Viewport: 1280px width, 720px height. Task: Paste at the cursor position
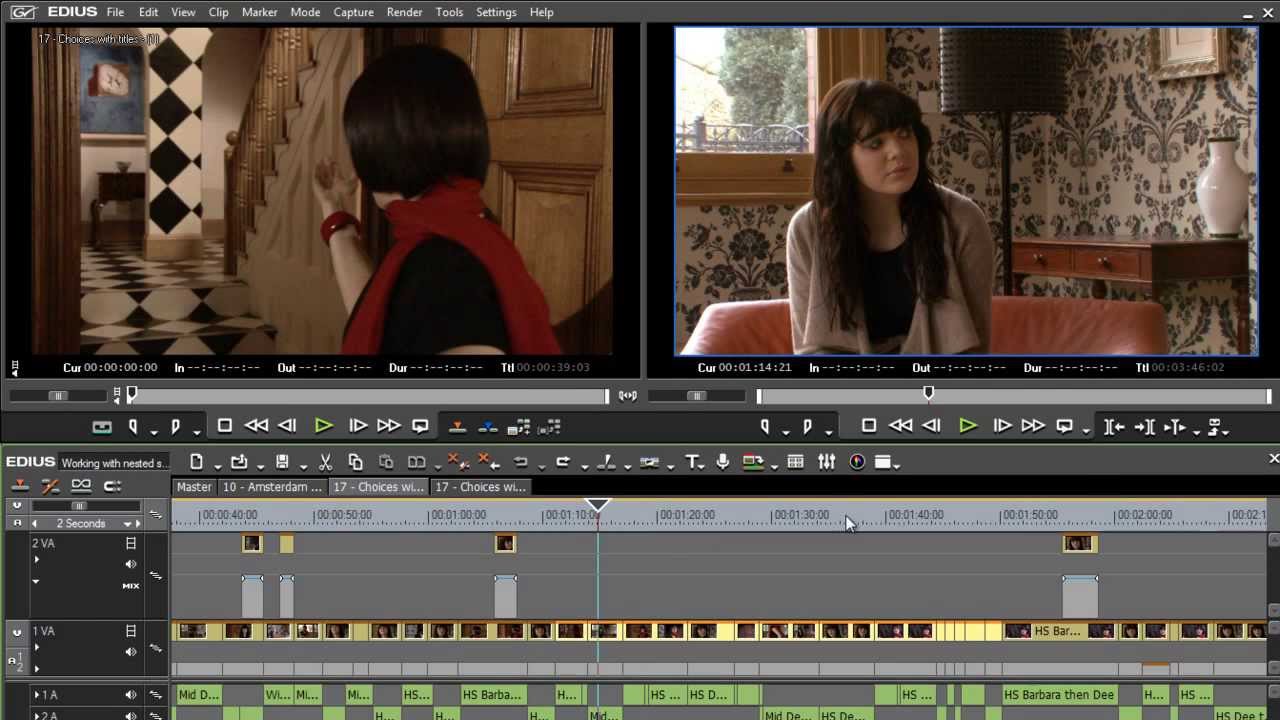point(386,462)
